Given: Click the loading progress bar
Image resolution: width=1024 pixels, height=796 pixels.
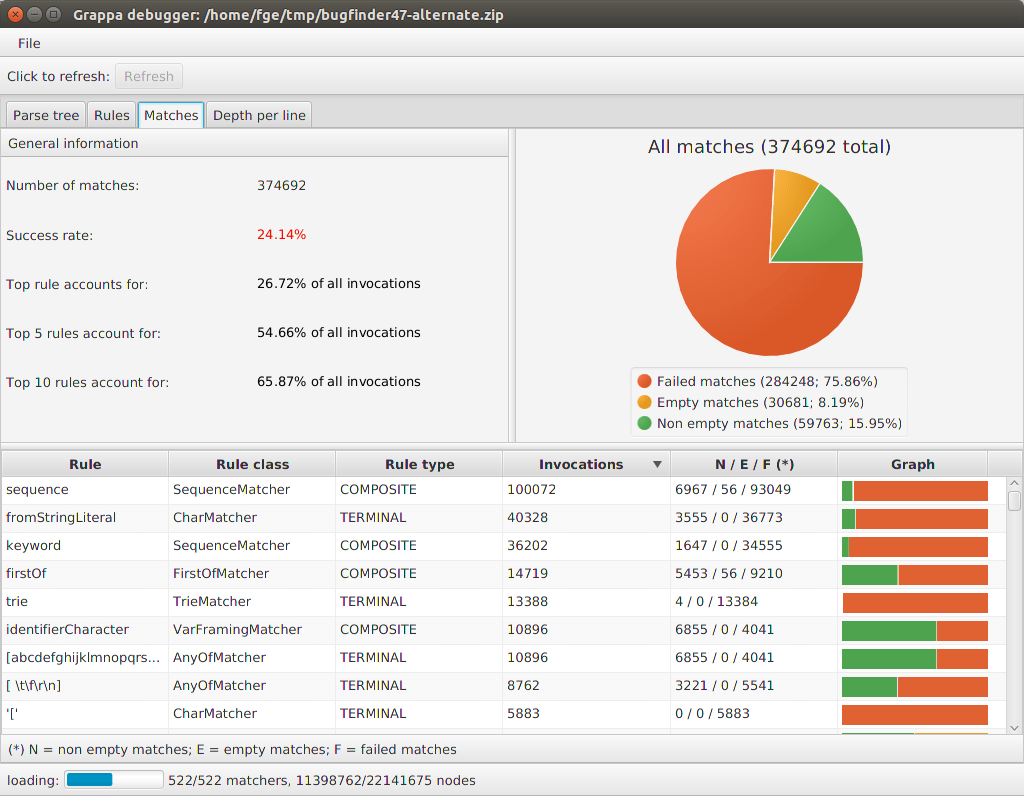Looking at the screenshot, I should [114, 780].
